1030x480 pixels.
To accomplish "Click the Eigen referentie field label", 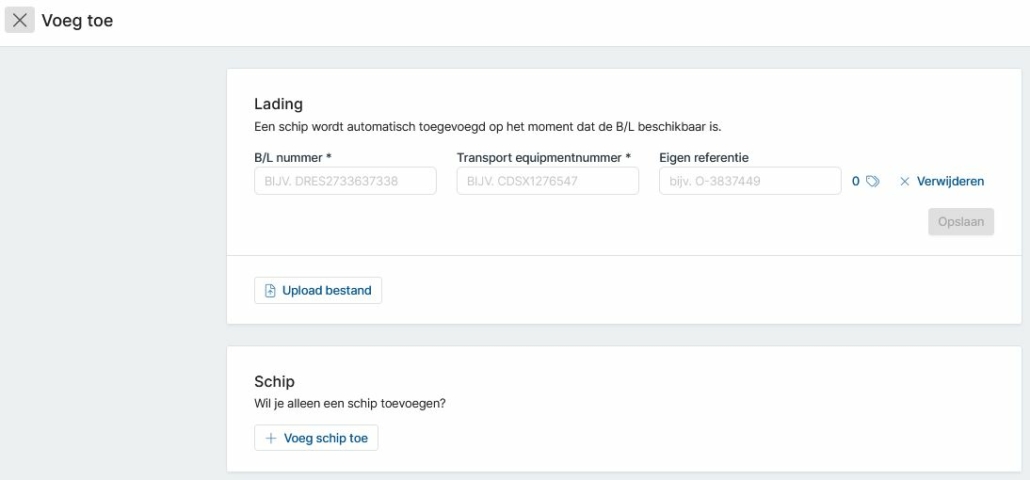I will coord(704,158).
